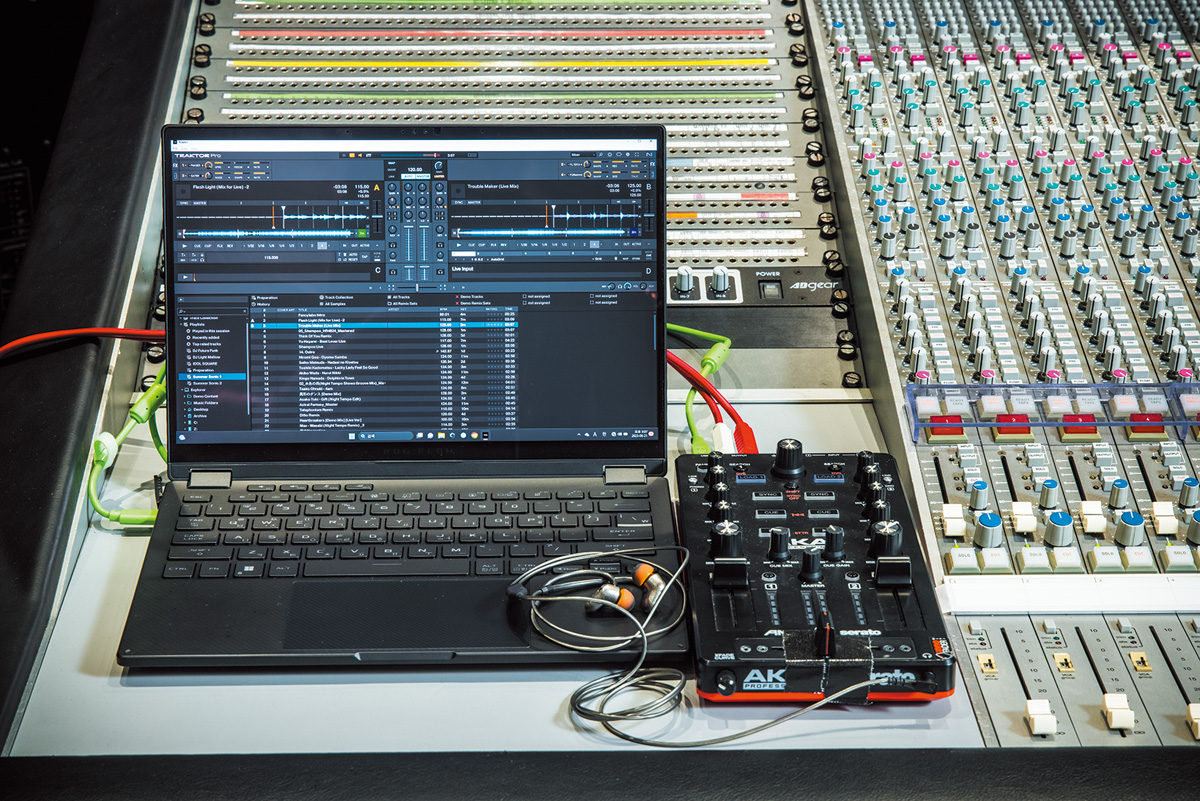This screenshot has width=1200, height=801.
Task: Open the Demo Tracks favorite
Action: point(469,298)
